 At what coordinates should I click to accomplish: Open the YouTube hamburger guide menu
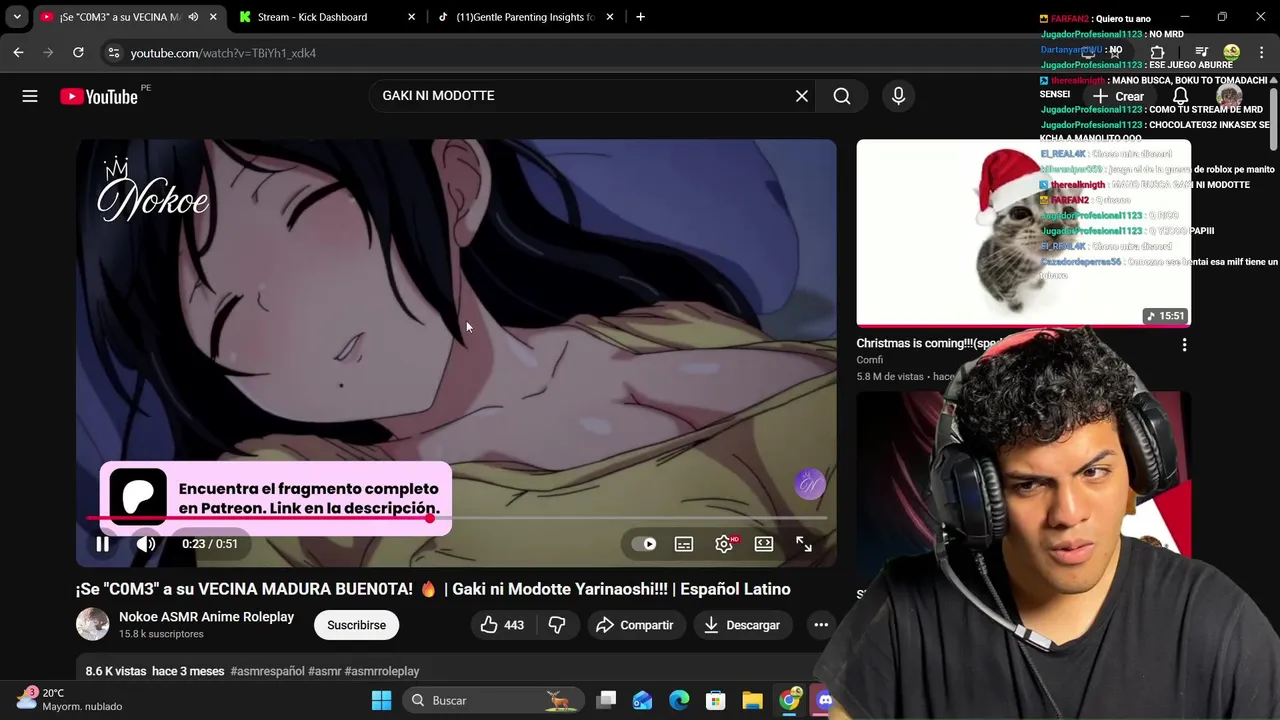coord(30,96)
